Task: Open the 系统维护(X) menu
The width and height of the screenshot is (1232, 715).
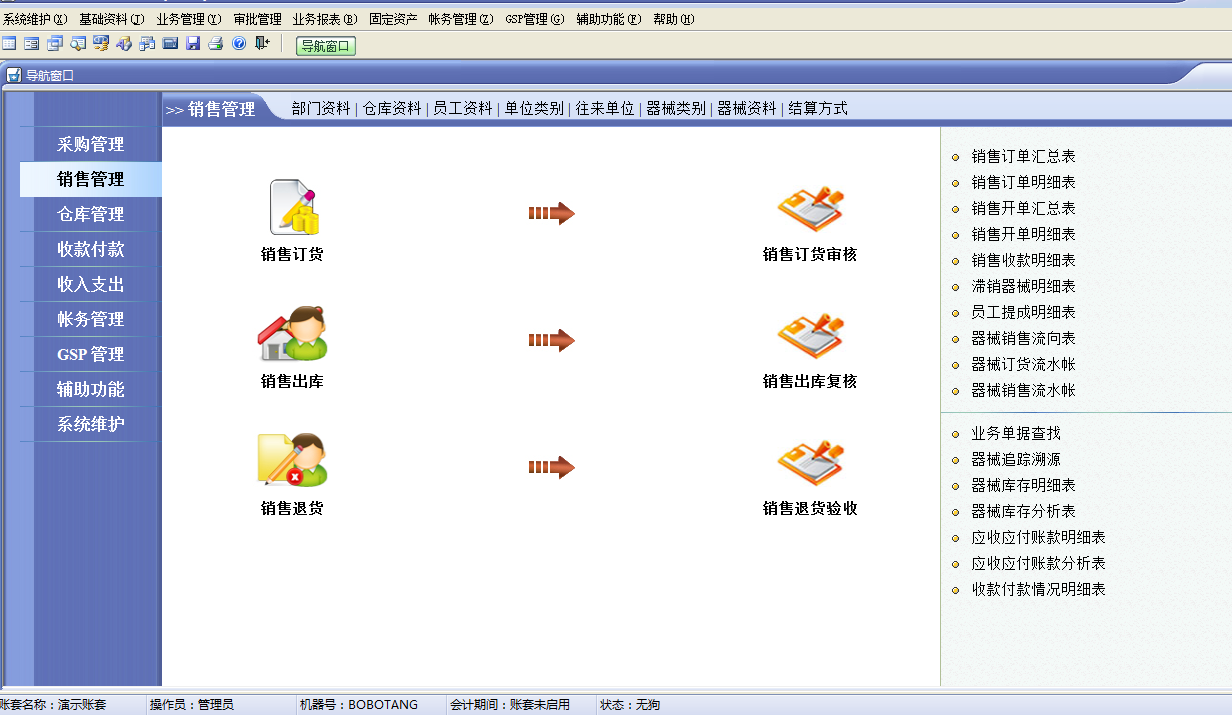Action: (35, 19)
